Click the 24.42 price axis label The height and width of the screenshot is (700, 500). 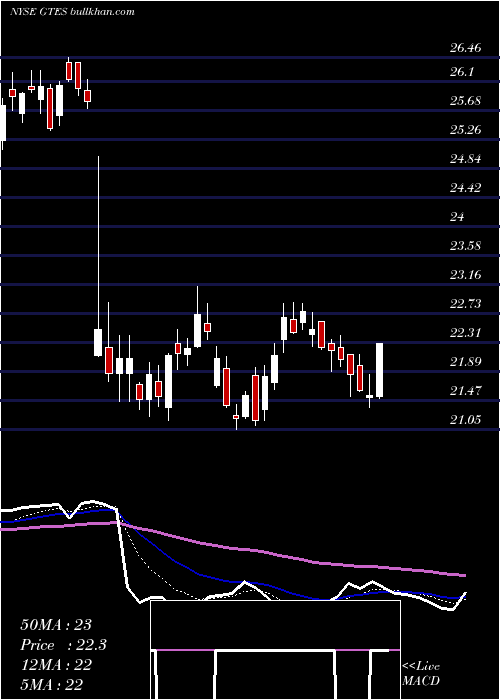click(466, 188)
